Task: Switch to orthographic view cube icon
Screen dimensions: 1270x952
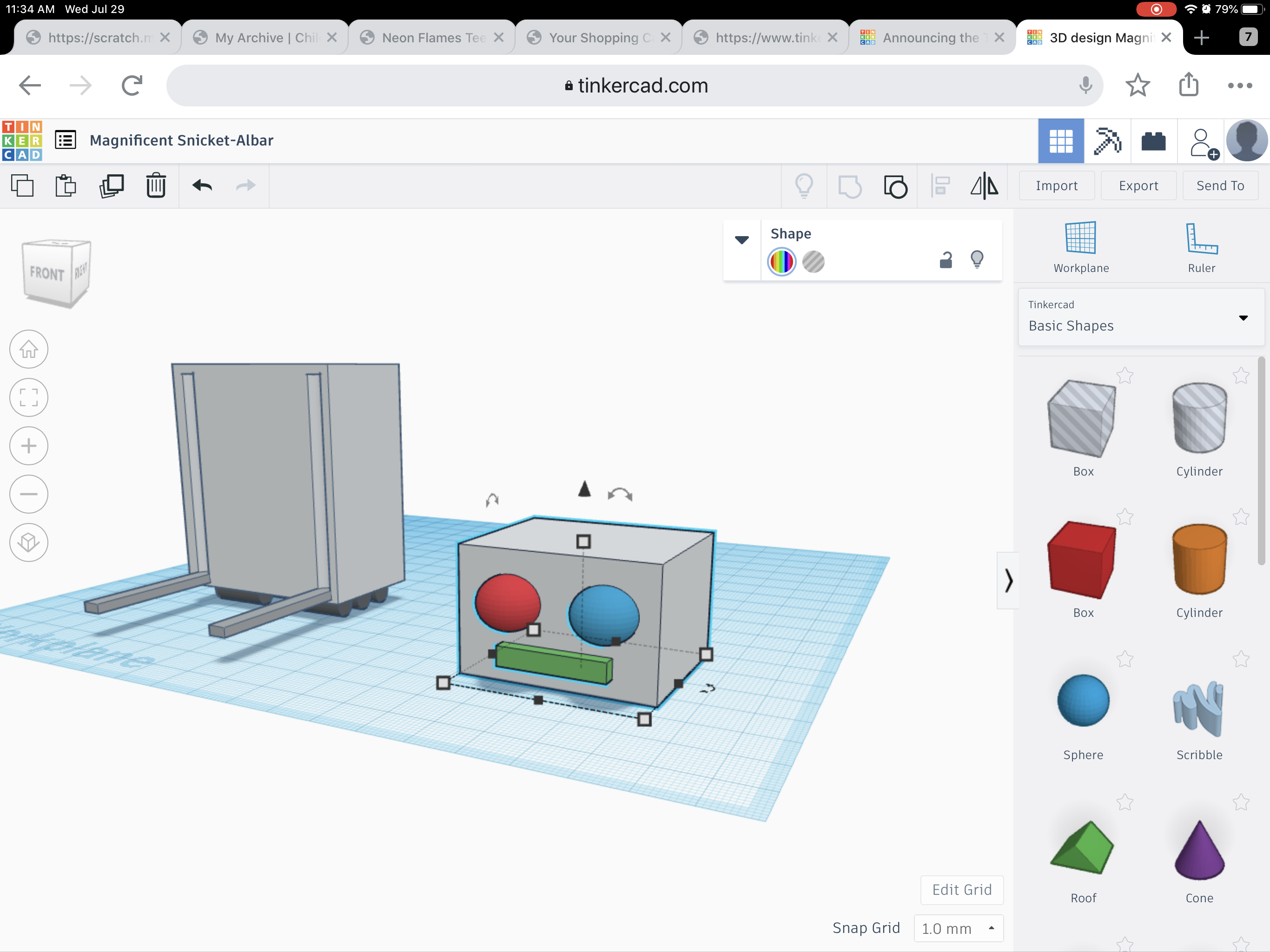Action: tap(29, 542)
